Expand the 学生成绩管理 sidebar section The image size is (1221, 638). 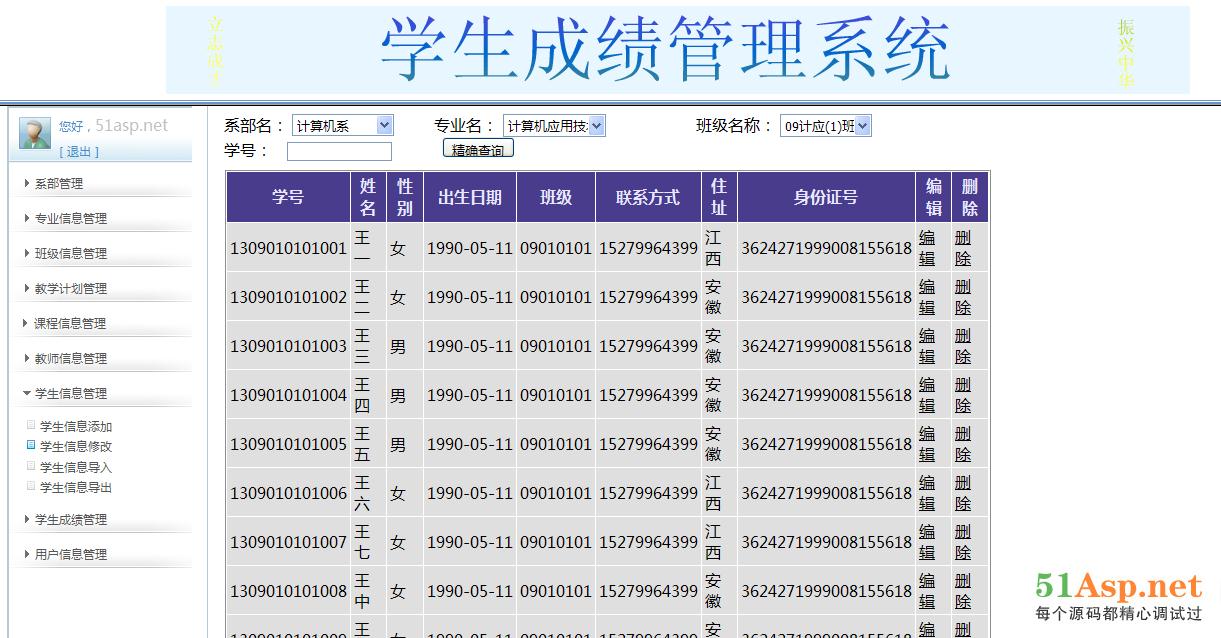pos(70,519)
